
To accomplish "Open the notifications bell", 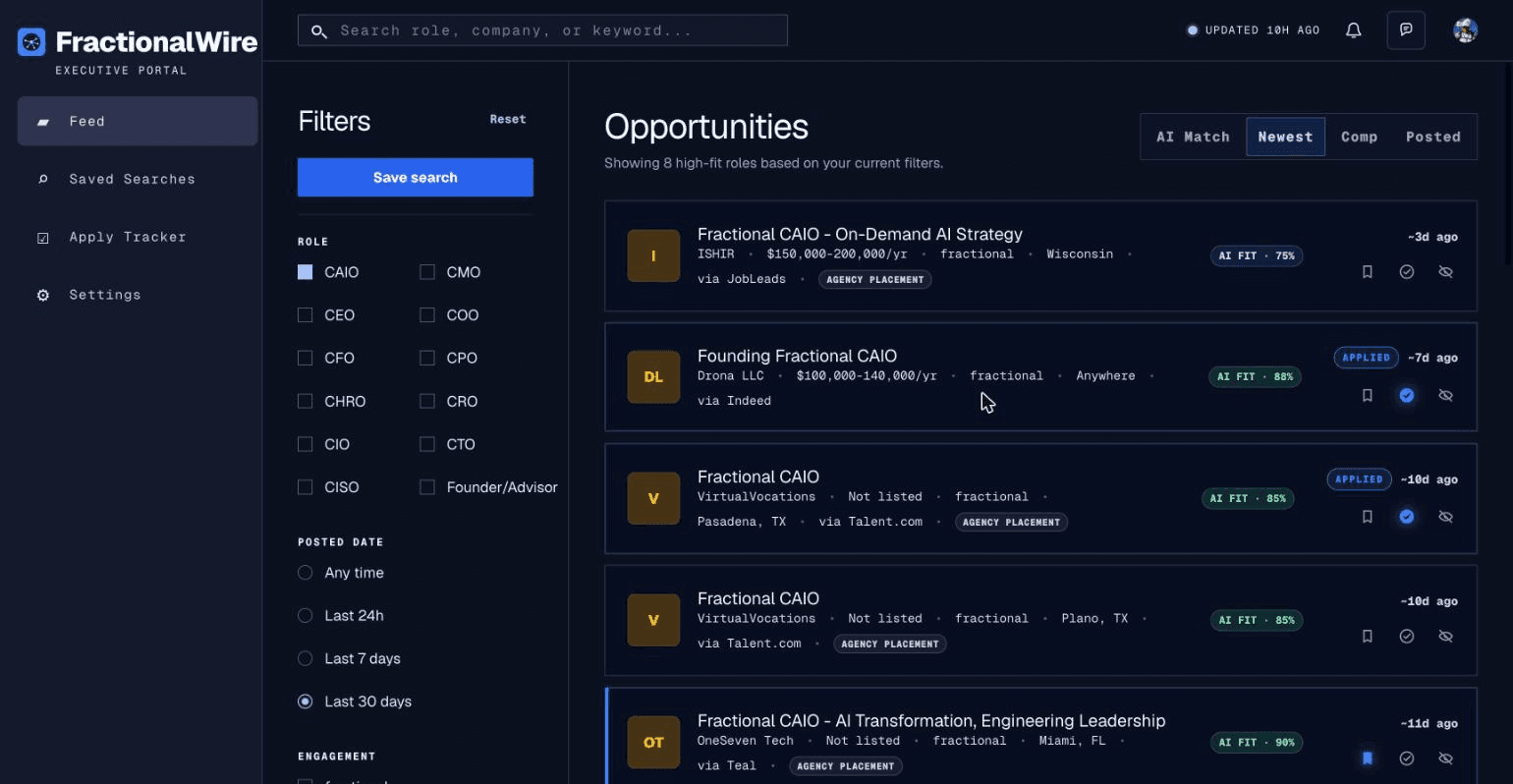I will click(1353, 30).
